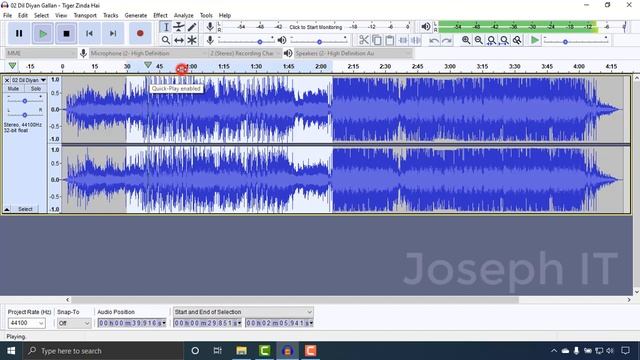Skip to end of track
This screenshot has width=640, height=360.
coord(113,33)
